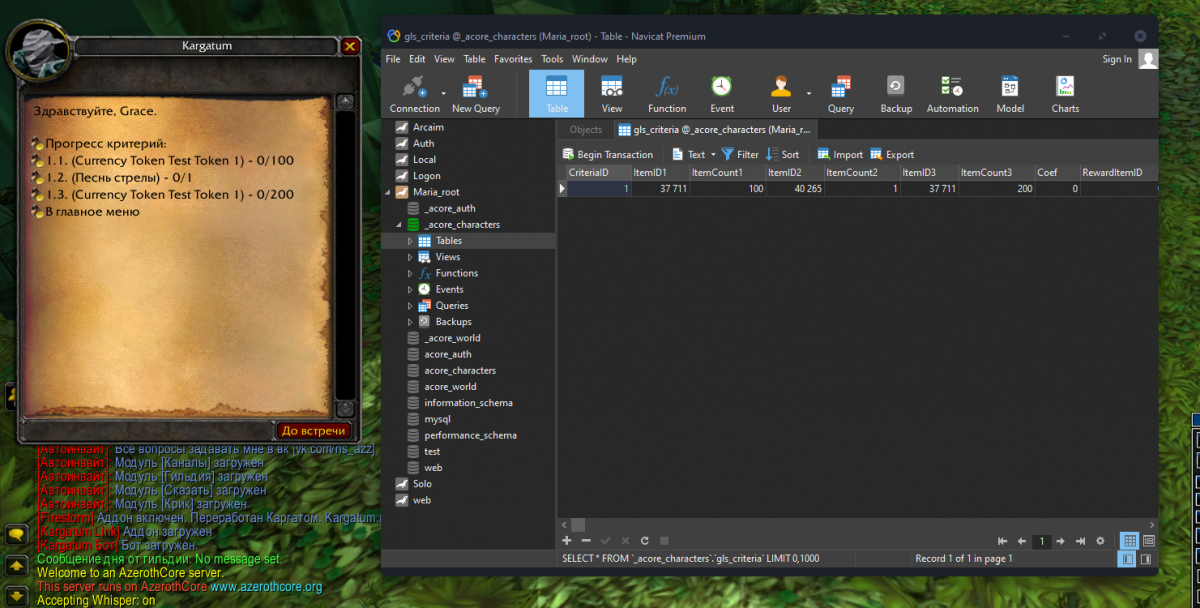Switch to form view toggle

tap(1148, 541)
